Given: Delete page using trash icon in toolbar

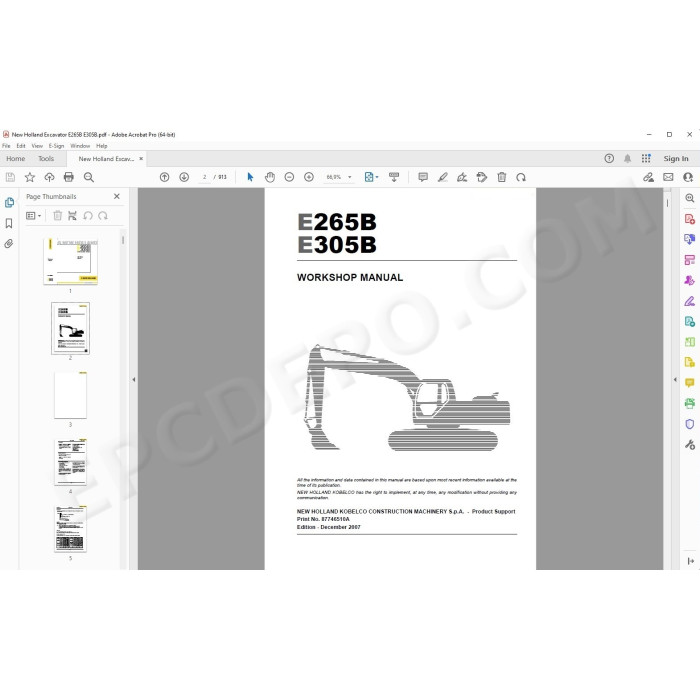Looking at the screenshot, I should [x=502, y=177].
